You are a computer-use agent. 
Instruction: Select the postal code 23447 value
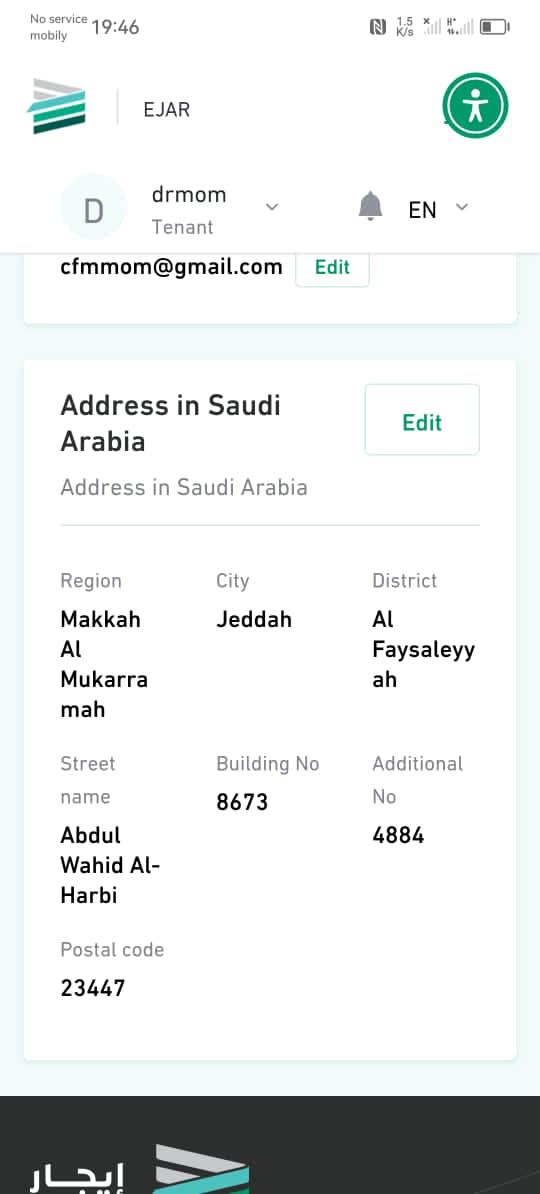93,988
